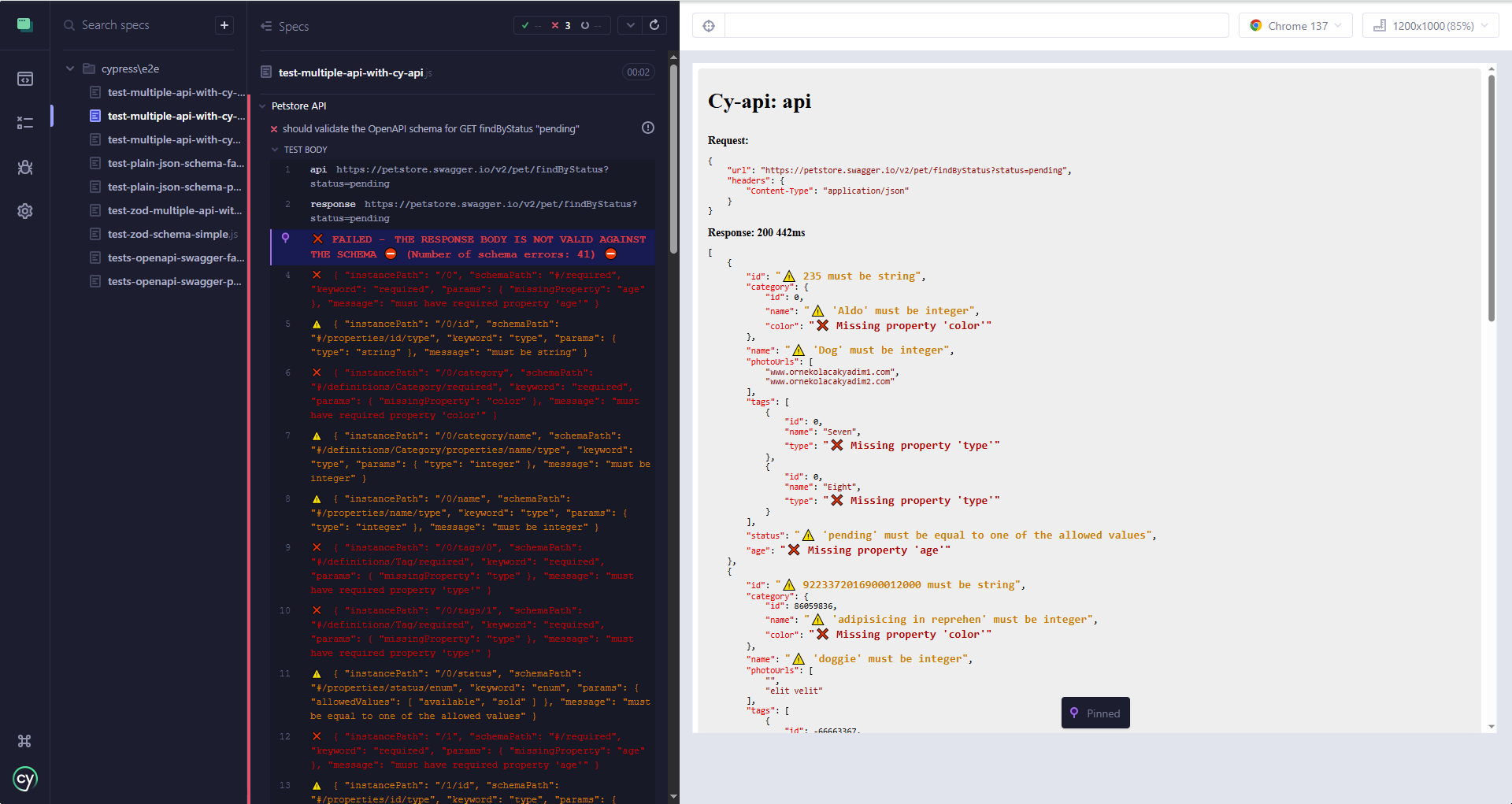Collapse the cypress\e2e folder

(70, 69)
